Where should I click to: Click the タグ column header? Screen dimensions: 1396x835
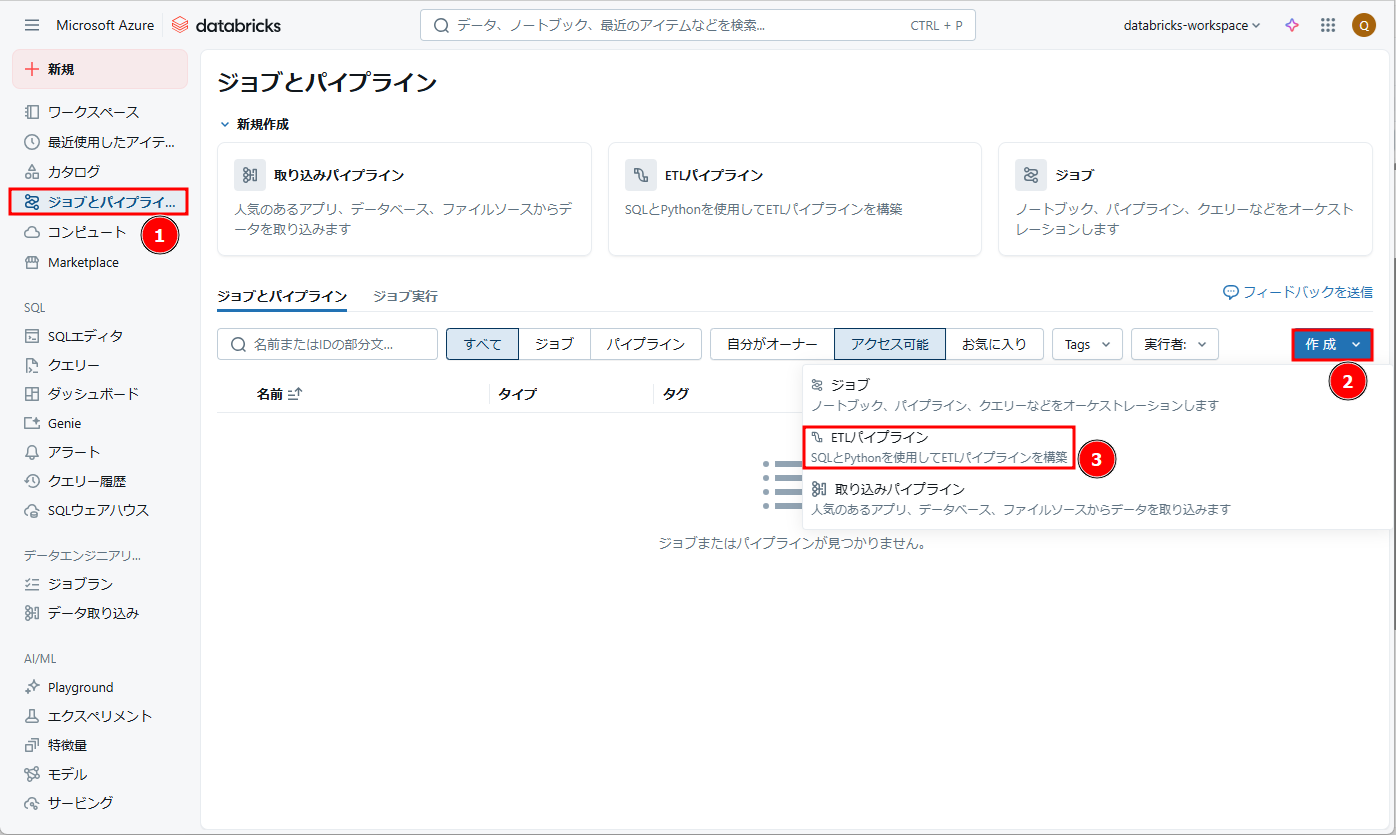click(676, 394)
